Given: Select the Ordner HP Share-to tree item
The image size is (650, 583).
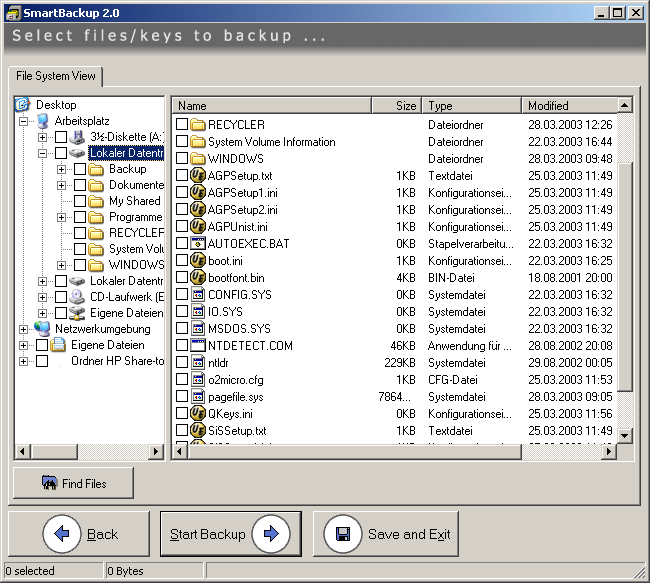Looking at the screenshot, I should point(117,361).
